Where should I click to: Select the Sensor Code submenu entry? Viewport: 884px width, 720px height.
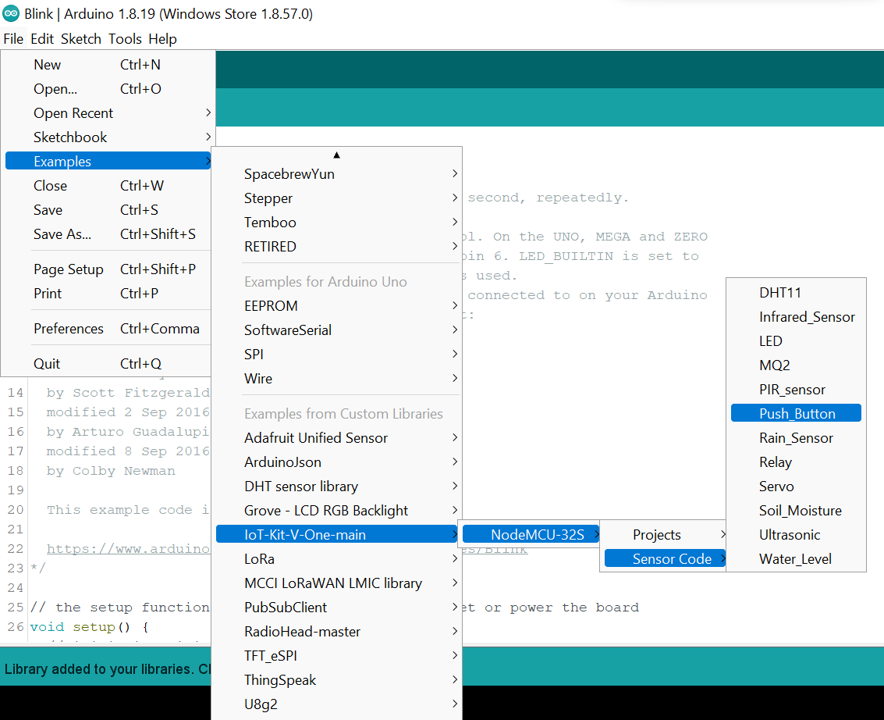(665, 559)
